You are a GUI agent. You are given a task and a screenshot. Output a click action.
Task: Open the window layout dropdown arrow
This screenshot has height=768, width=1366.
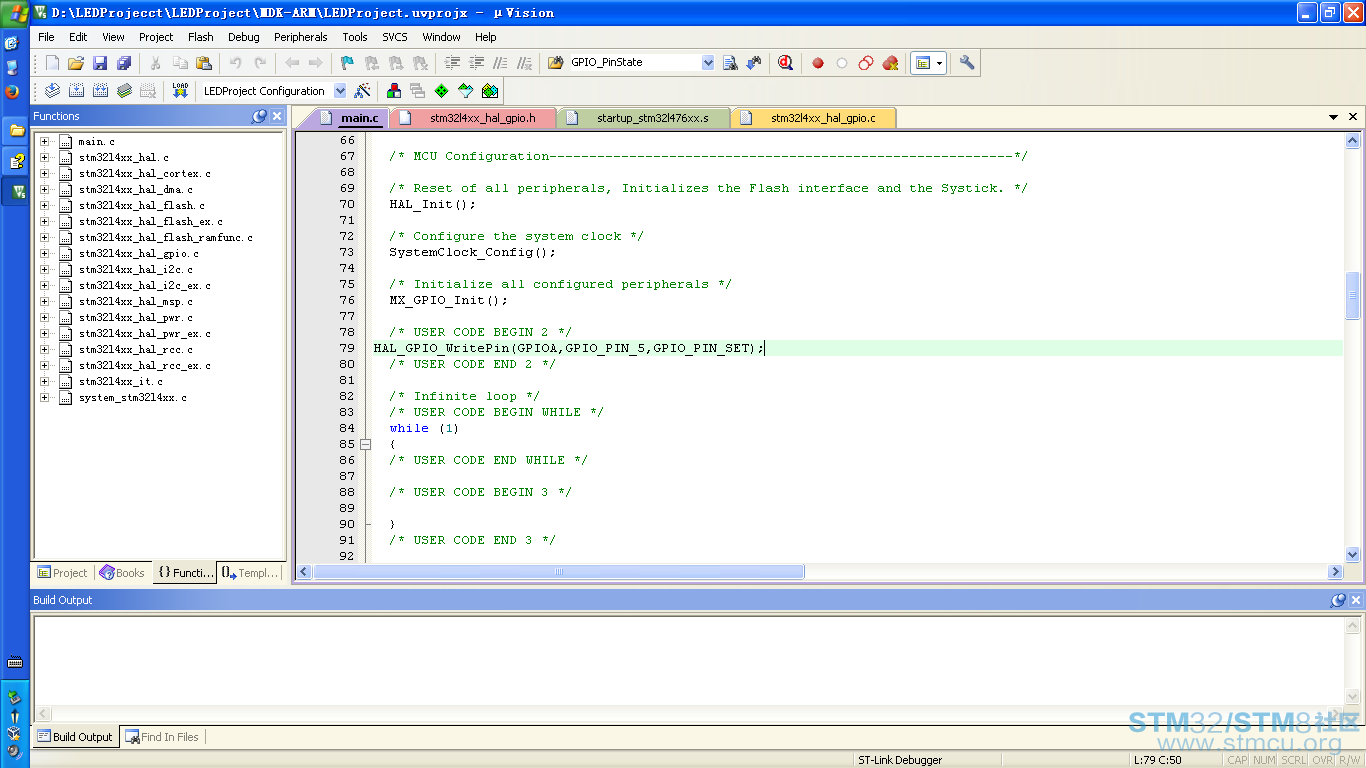click(939, 63)
